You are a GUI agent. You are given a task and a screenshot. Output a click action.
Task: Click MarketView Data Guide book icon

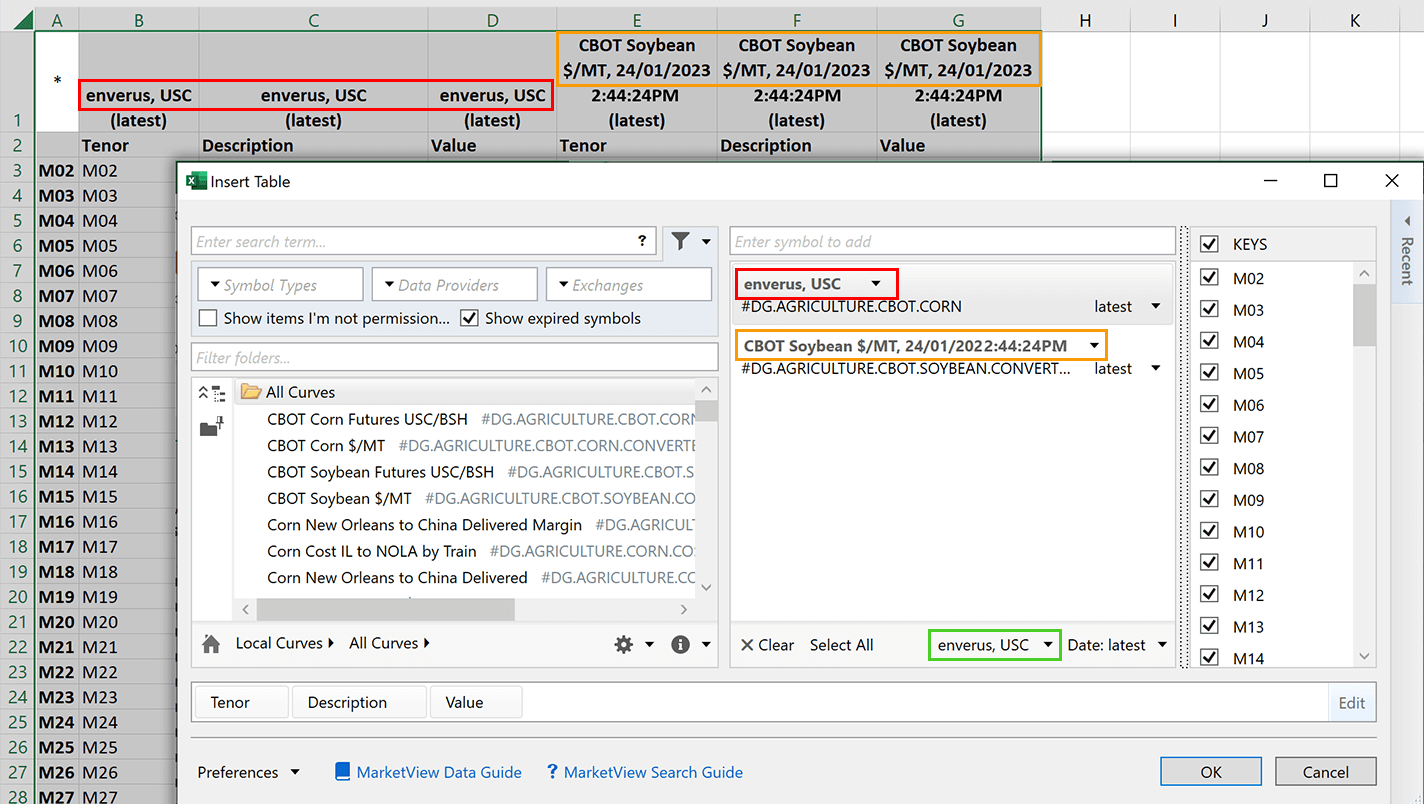click(x=343, y=772)
